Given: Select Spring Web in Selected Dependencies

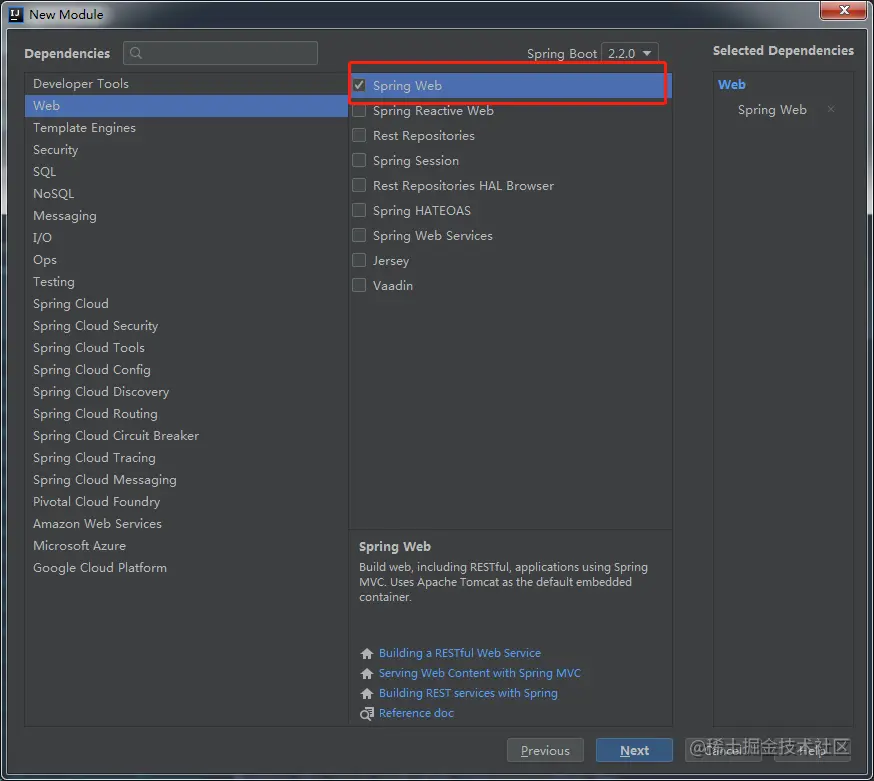Looking at the screenshot, I should [x=772, y=110].
